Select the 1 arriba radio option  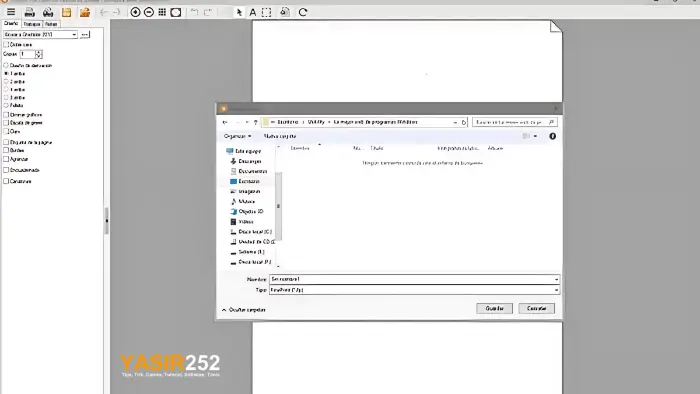(6, 73)
